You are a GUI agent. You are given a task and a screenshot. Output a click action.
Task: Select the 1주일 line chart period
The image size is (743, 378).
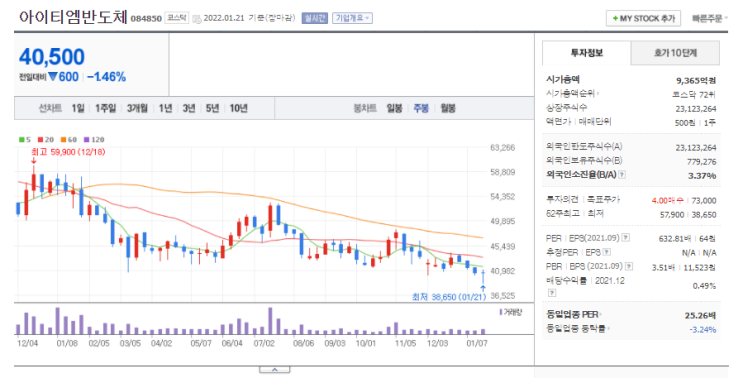click(x=105, y=108)
